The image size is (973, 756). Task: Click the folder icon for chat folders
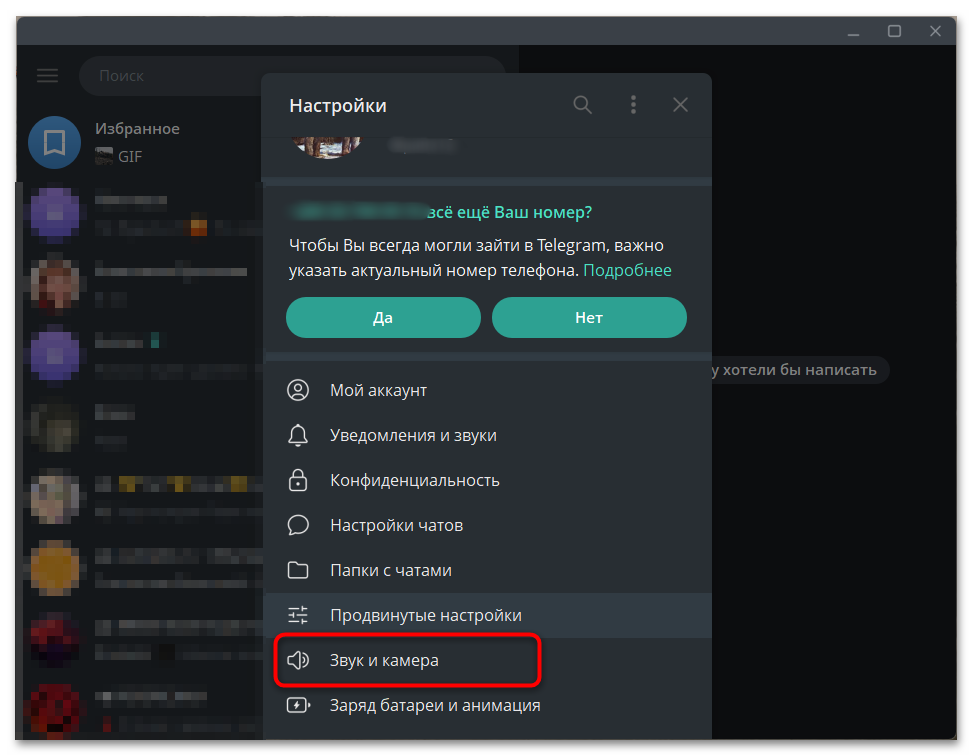[298, 570]
